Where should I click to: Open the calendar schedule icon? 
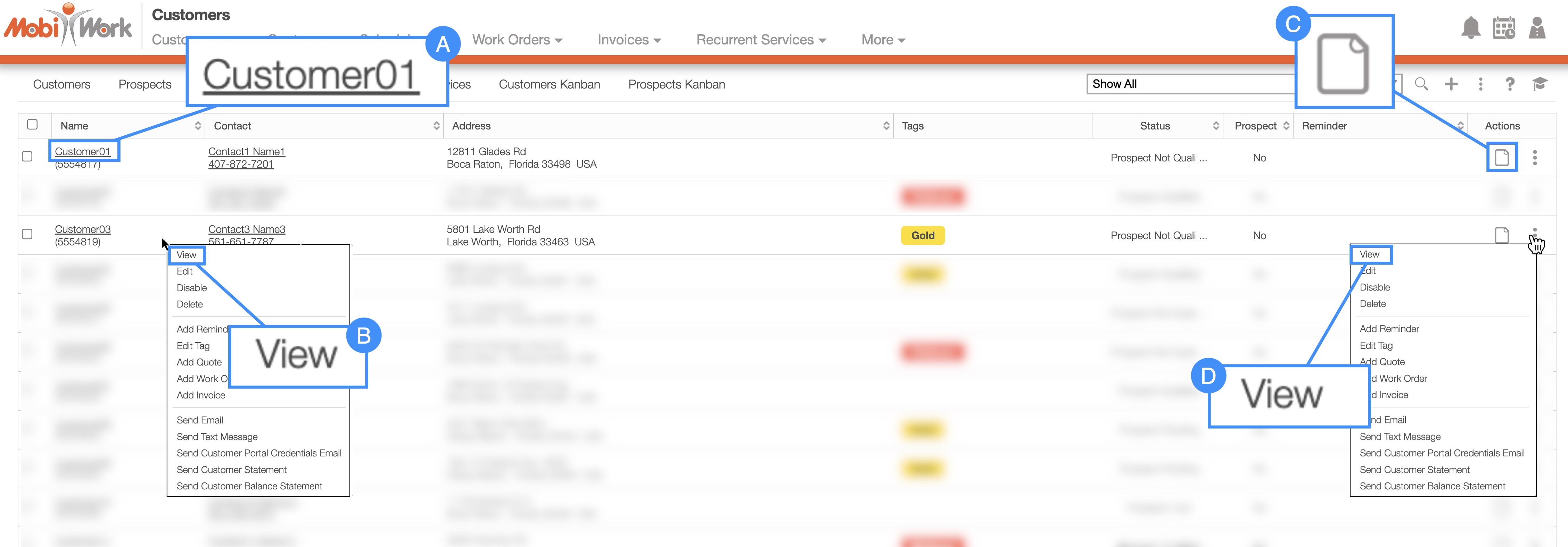1503,28
